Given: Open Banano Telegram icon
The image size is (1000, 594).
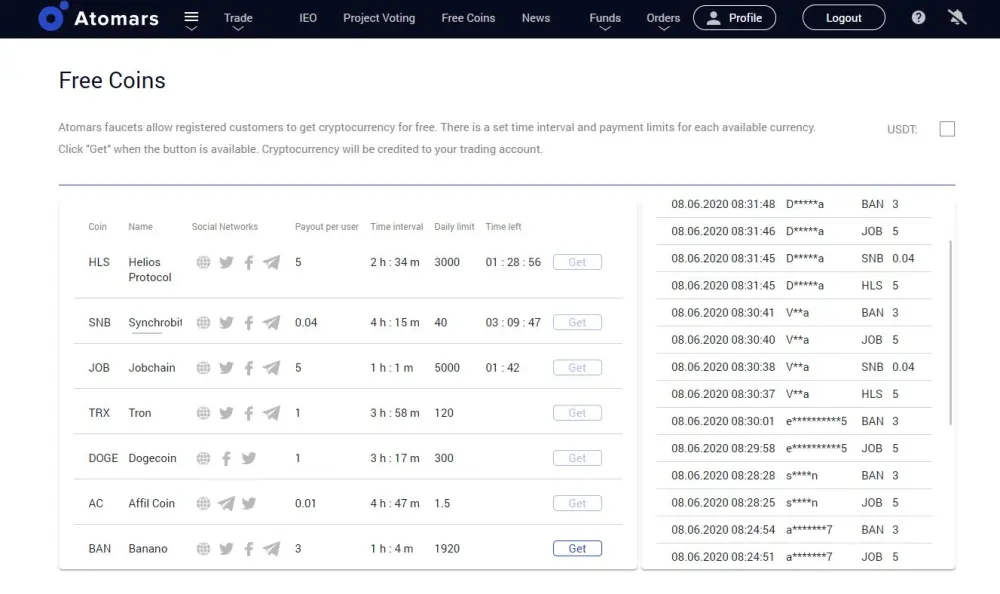Looking at the screenshot, I should [x=272, y=549].
